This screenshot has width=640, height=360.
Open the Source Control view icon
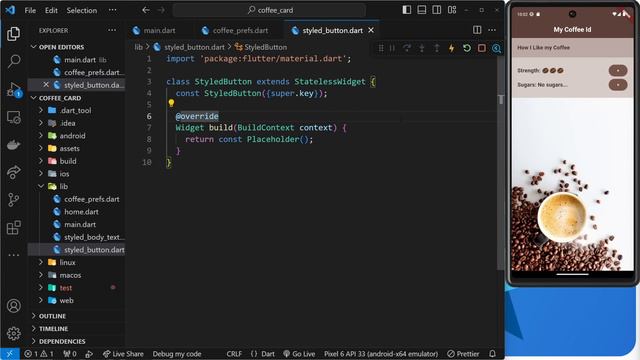[x=13, y=200]
